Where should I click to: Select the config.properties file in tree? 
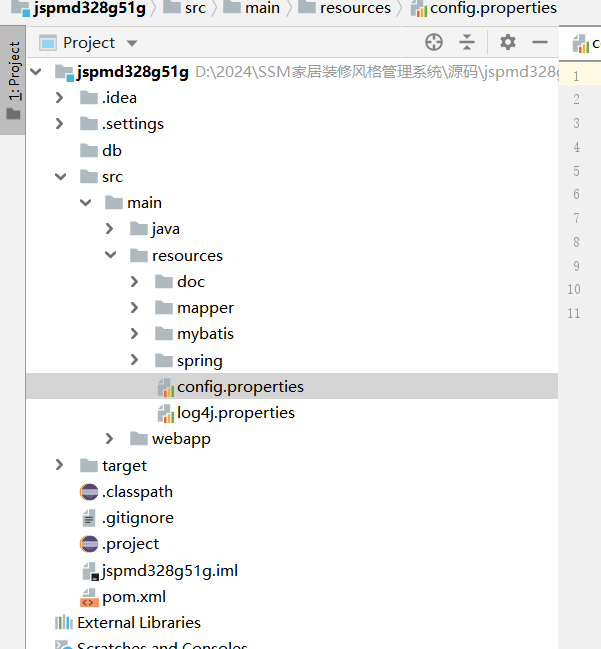coord(240,386)
